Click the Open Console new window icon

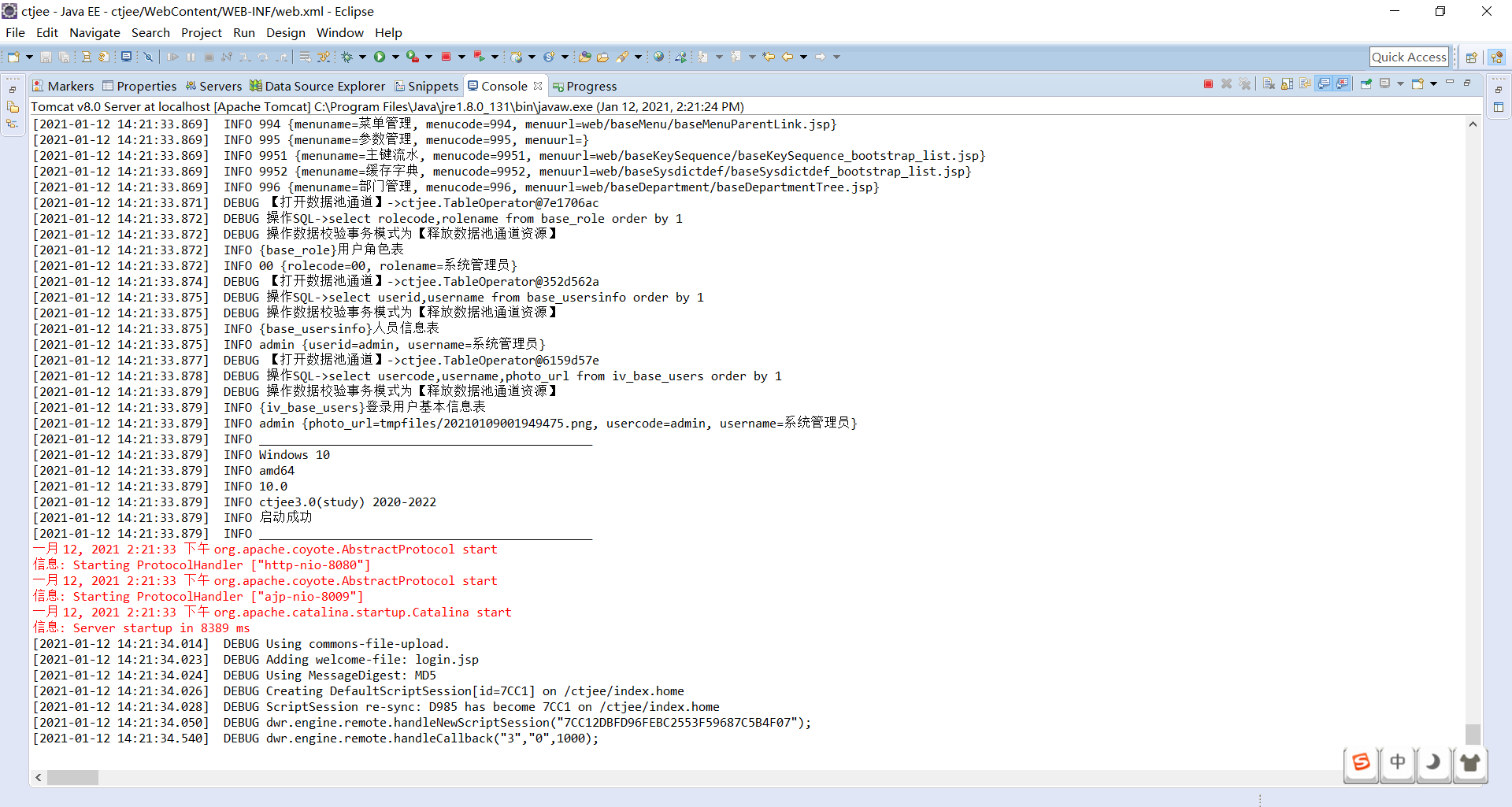click(1417, 83)
